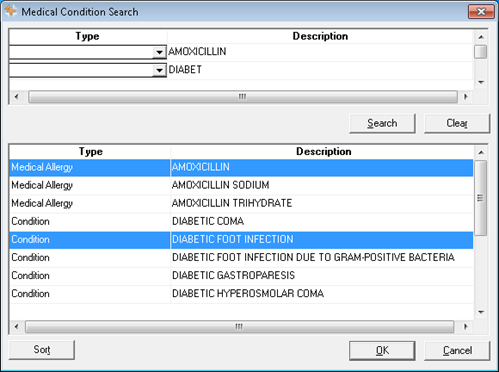Screen dimensions: 499x372
Task: Select the AMOXICILLIN result row
Action: point(241,167)
